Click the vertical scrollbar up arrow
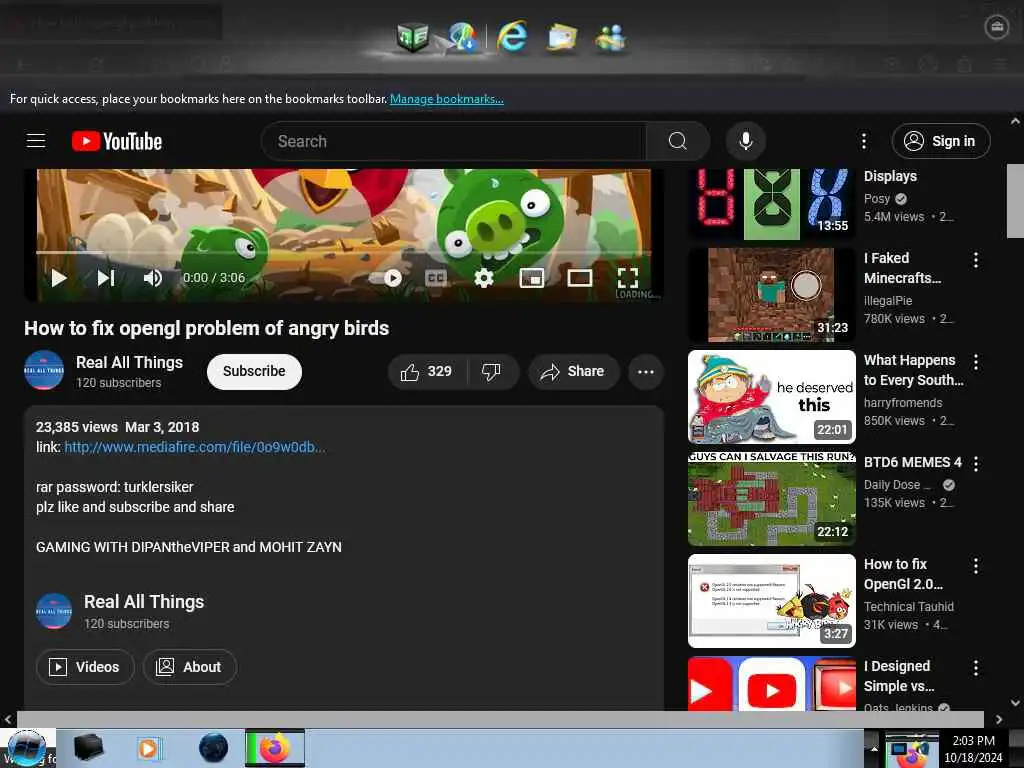Image resolution: width=1024 pixels, height=768 pixels. (1015, 121)
